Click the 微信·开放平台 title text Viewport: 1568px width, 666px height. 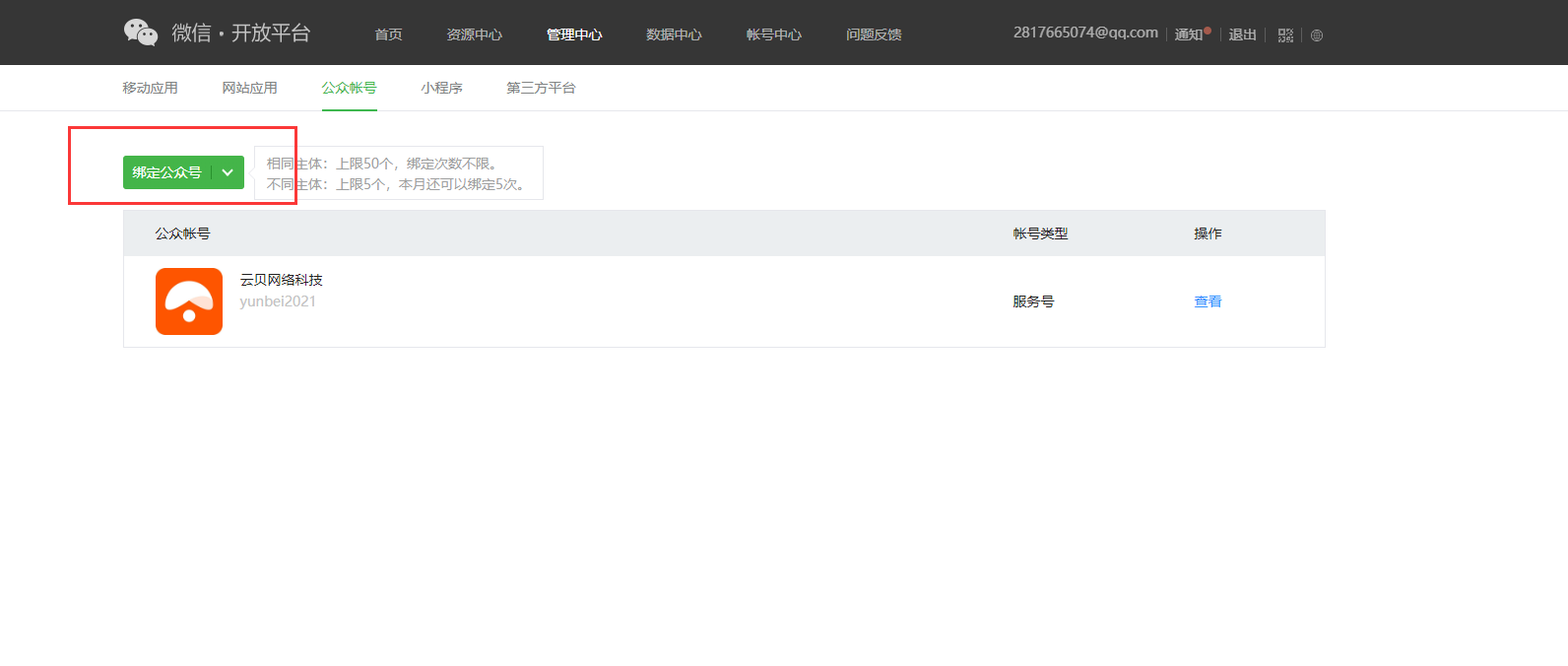click(240, 33)
